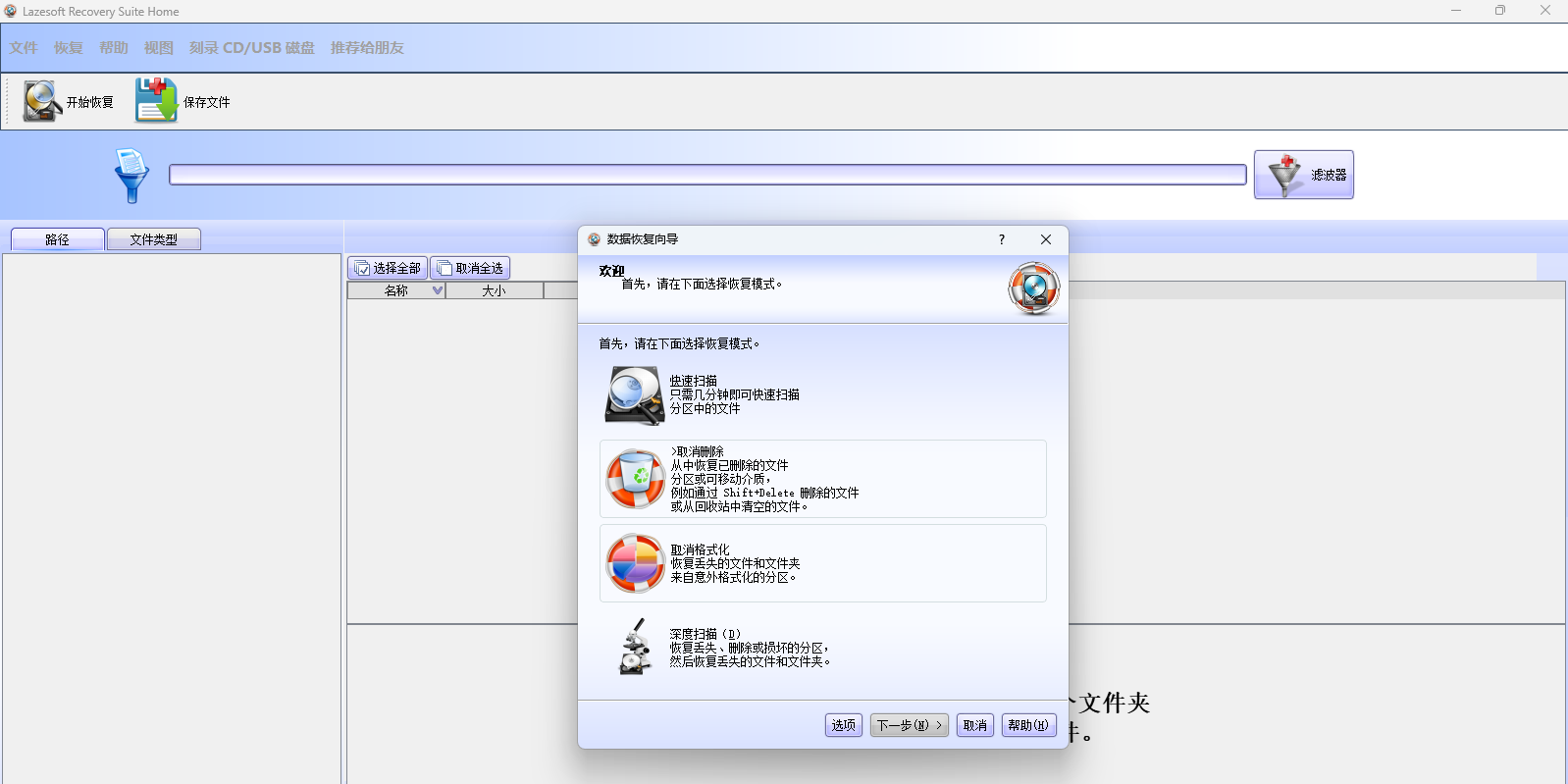Image resolution: width=1568 pixels, height=784 pixels.
Task: Click the 名称 column sort arrow
Action: 438,290
